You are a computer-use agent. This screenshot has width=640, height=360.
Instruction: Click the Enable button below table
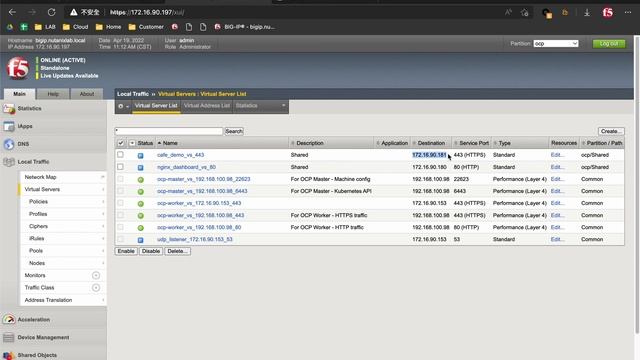126,251
